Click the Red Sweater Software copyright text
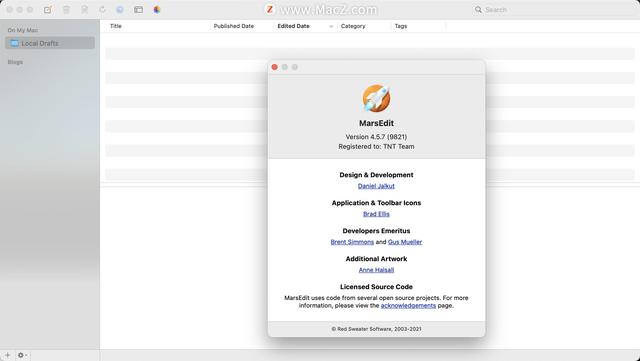The image size is (640, 361). pyautogui.click(x=376, y=329)
